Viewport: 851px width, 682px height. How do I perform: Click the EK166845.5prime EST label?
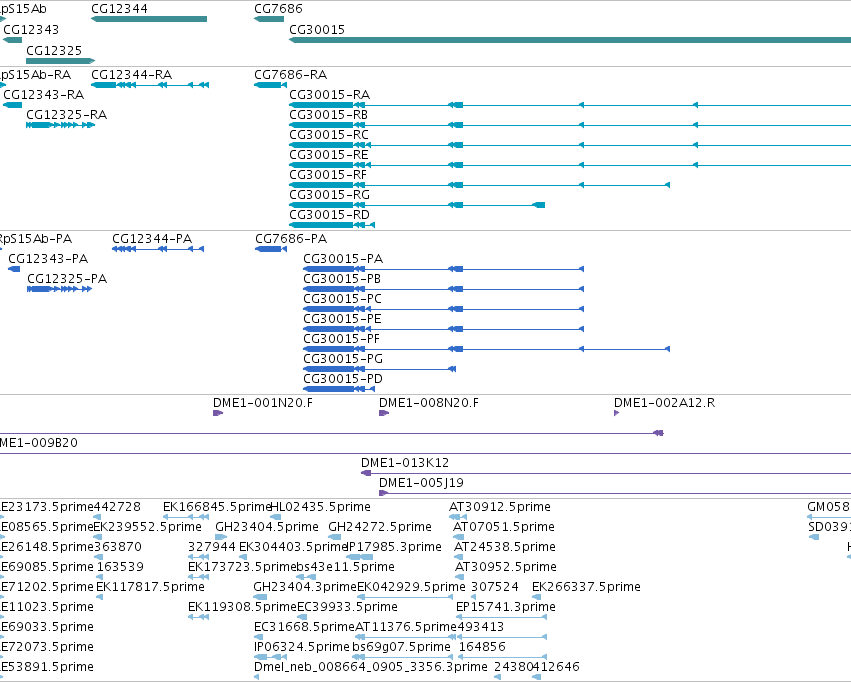pos(217,507)
